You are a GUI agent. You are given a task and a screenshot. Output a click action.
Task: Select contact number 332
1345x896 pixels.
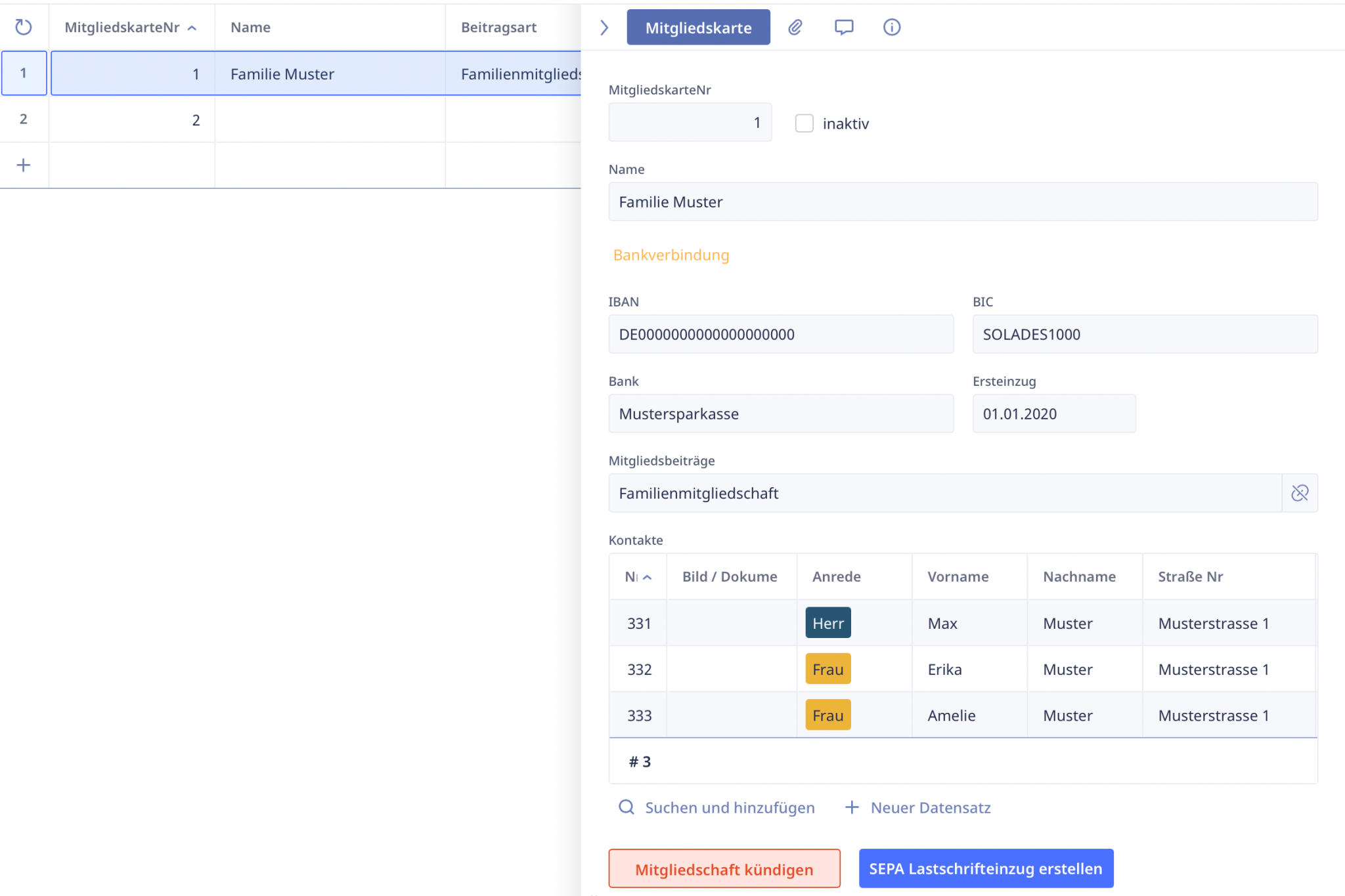639,669
